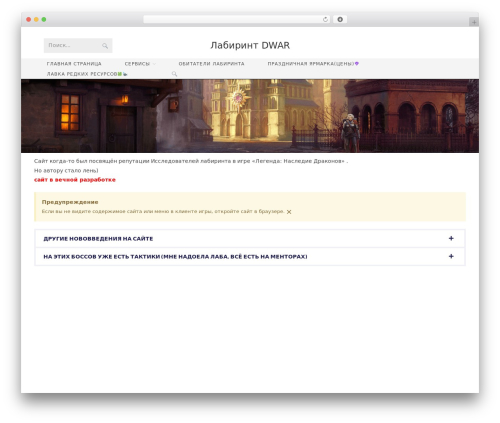Open ЛАВКА РЕДКИХ РЕСУРСОВ menu item
Screen dimensions: 500x423
[87, 74]
